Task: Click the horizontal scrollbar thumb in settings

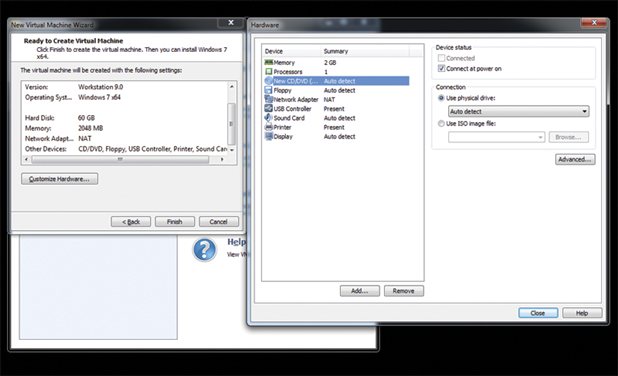Action: [120, 159]
